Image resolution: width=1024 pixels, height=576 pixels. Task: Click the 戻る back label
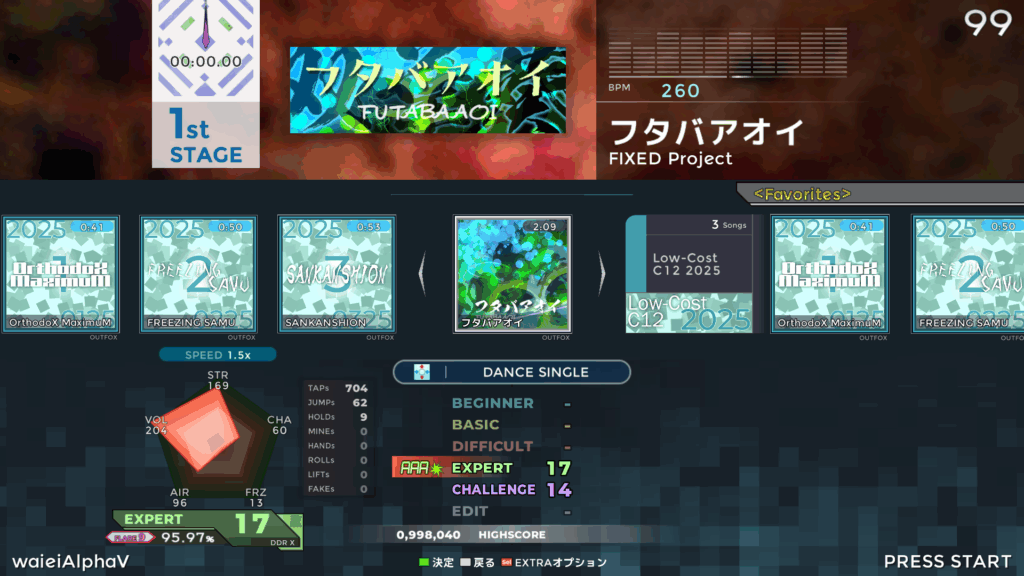pyautogui.click(x=484, y=562)
